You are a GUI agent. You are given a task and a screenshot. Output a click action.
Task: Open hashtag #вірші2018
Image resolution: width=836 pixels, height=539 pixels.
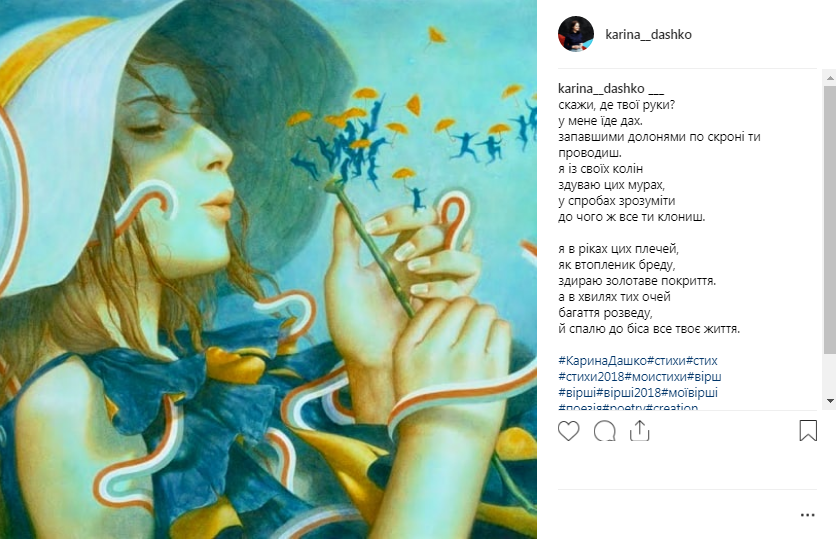(628, 392)
